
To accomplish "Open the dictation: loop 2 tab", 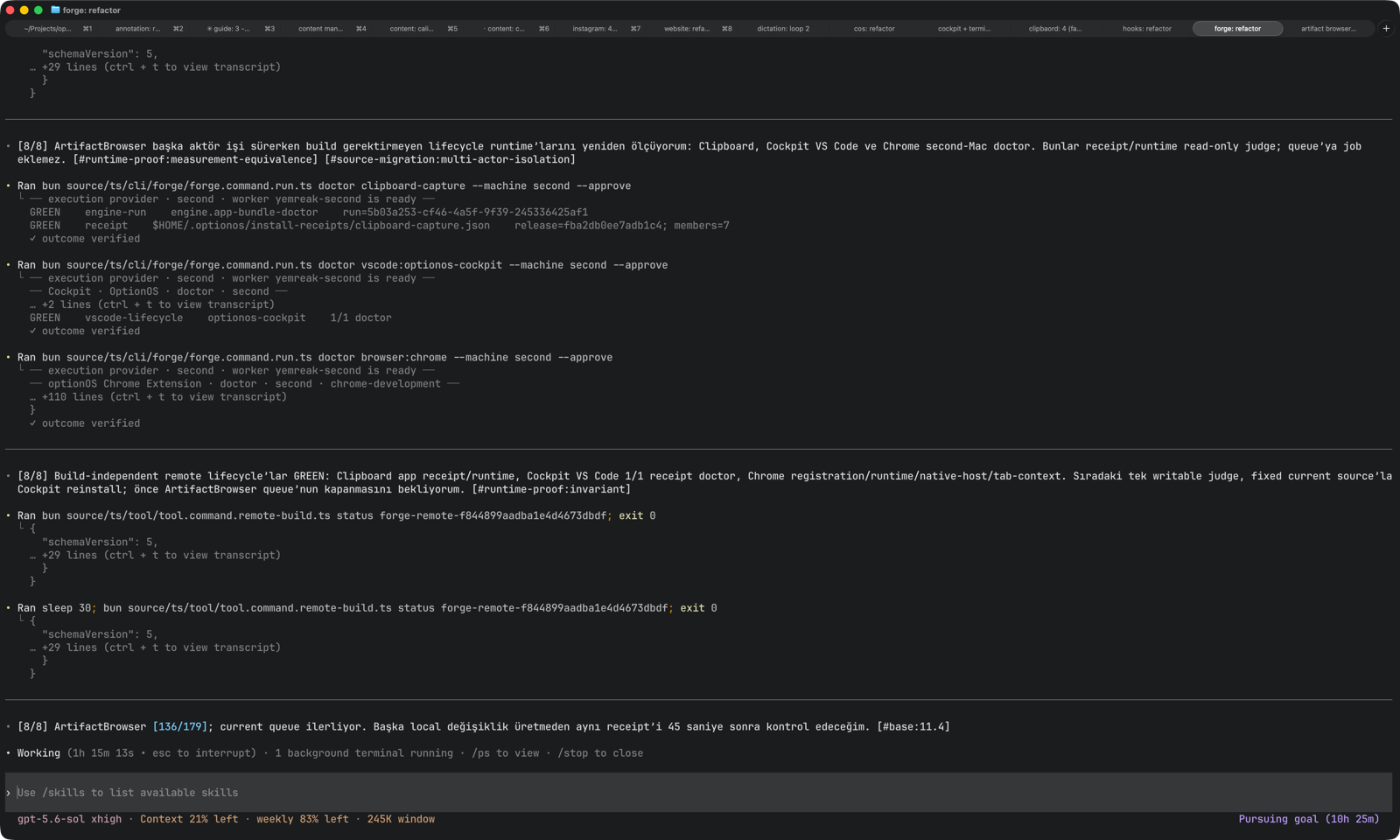I will pos(783,29).
